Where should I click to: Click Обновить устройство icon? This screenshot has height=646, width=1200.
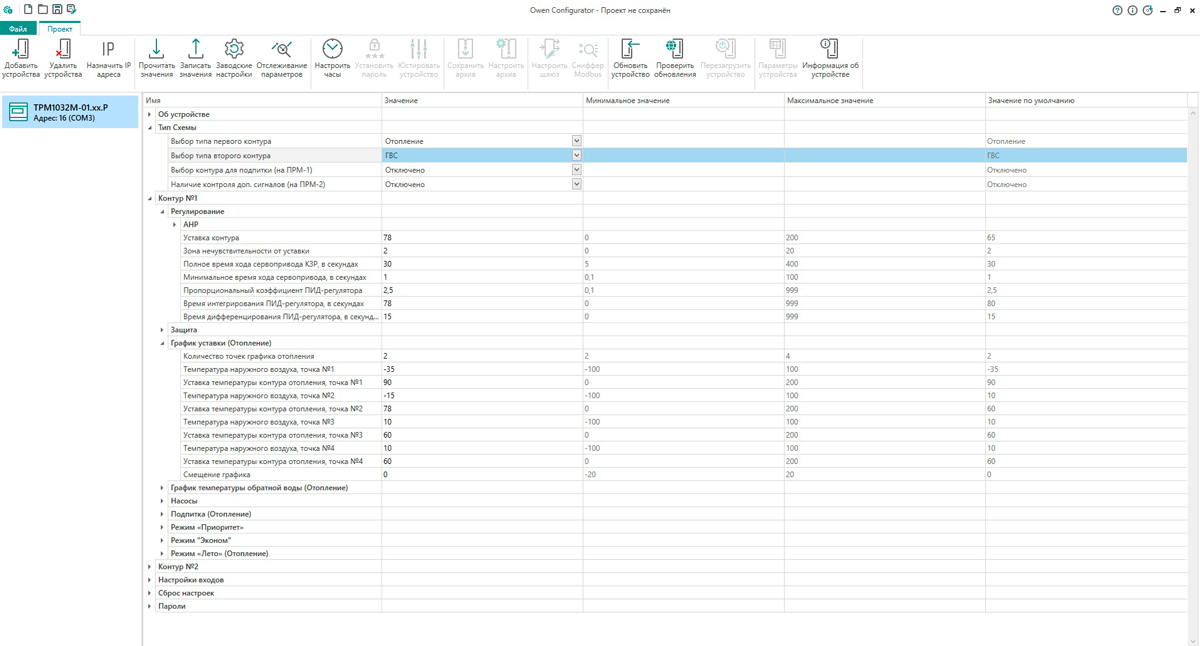[x=630, y=50]
